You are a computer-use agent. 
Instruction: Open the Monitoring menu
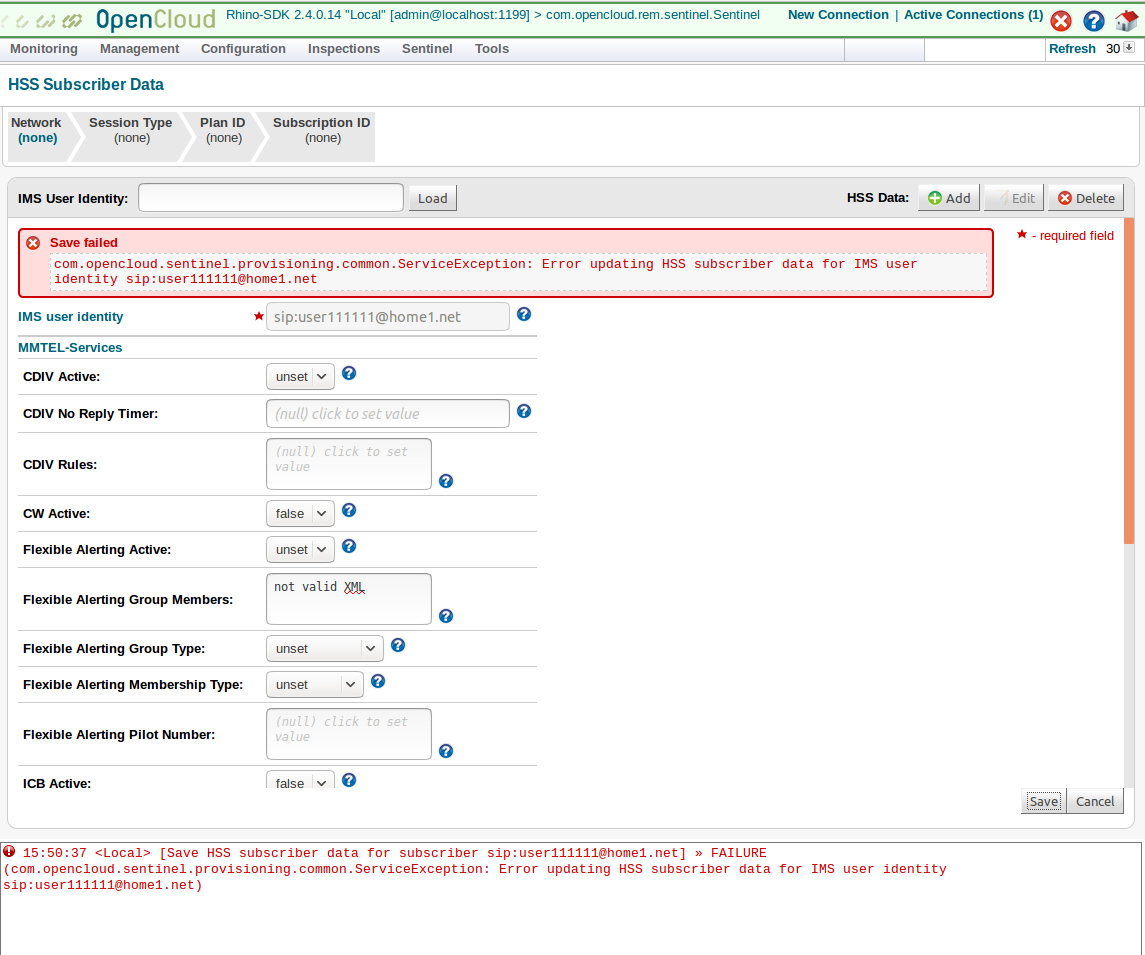(44, 49)
